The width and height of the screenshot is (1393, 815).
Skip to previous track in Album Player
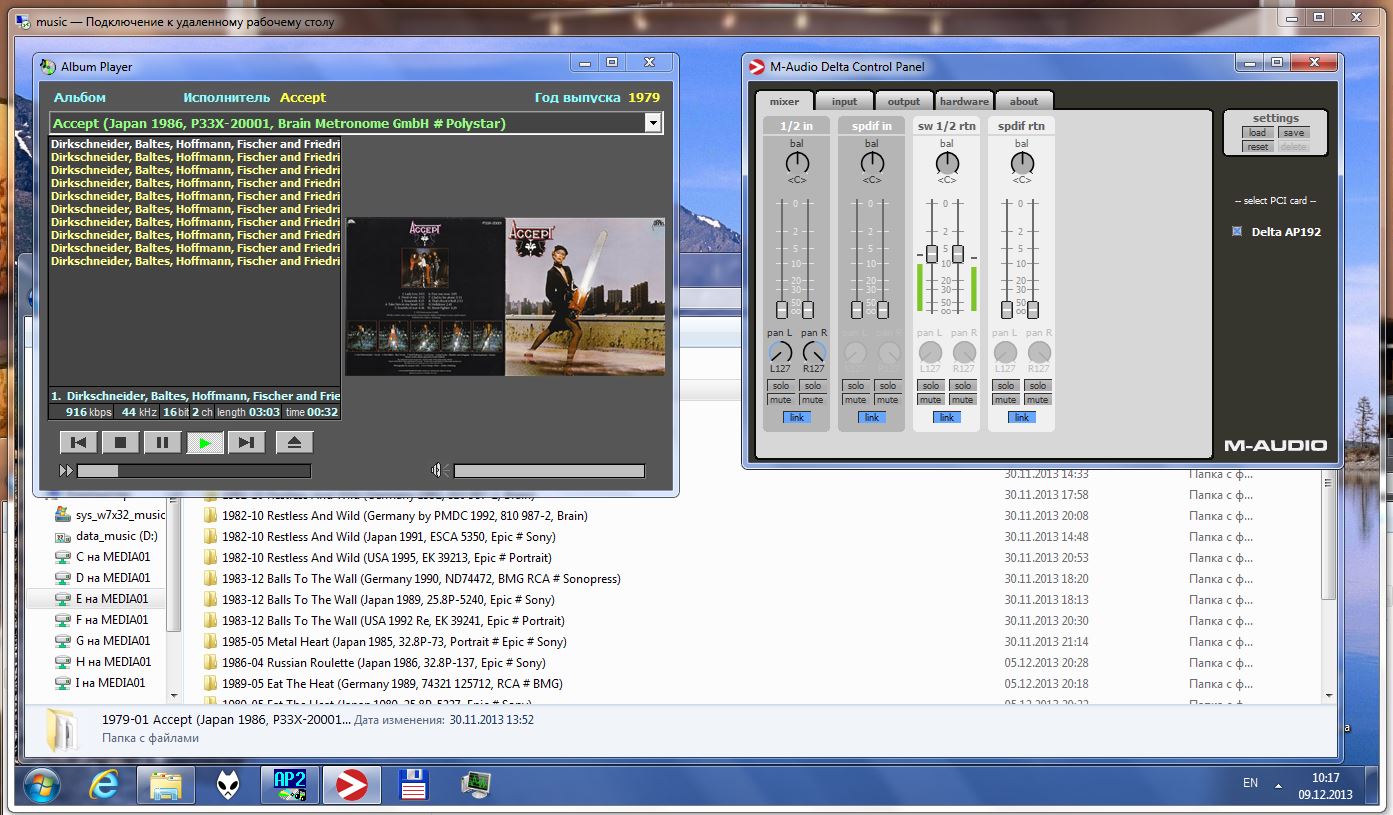(79, 442)
